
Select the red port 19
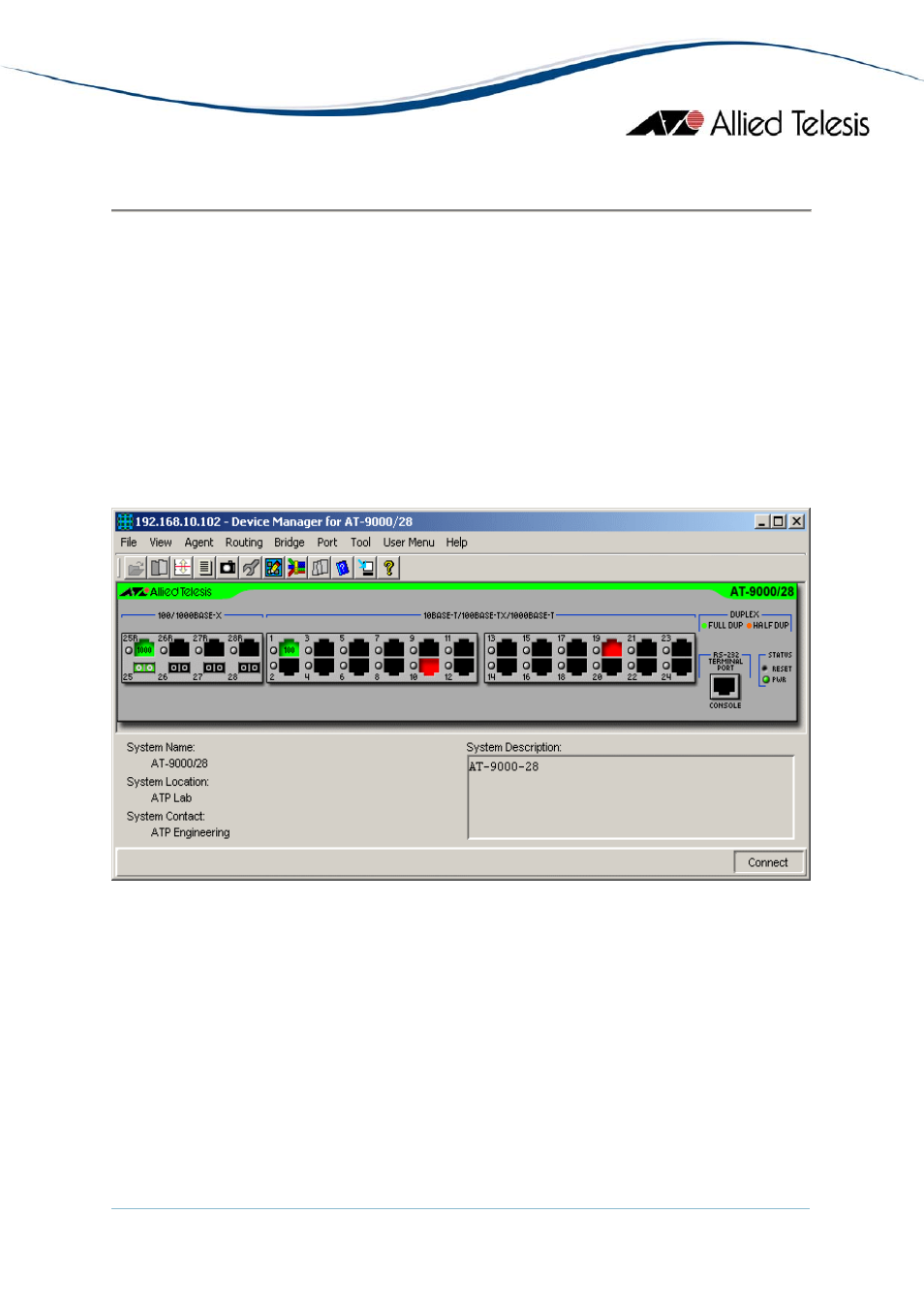(x=611, y=648)
